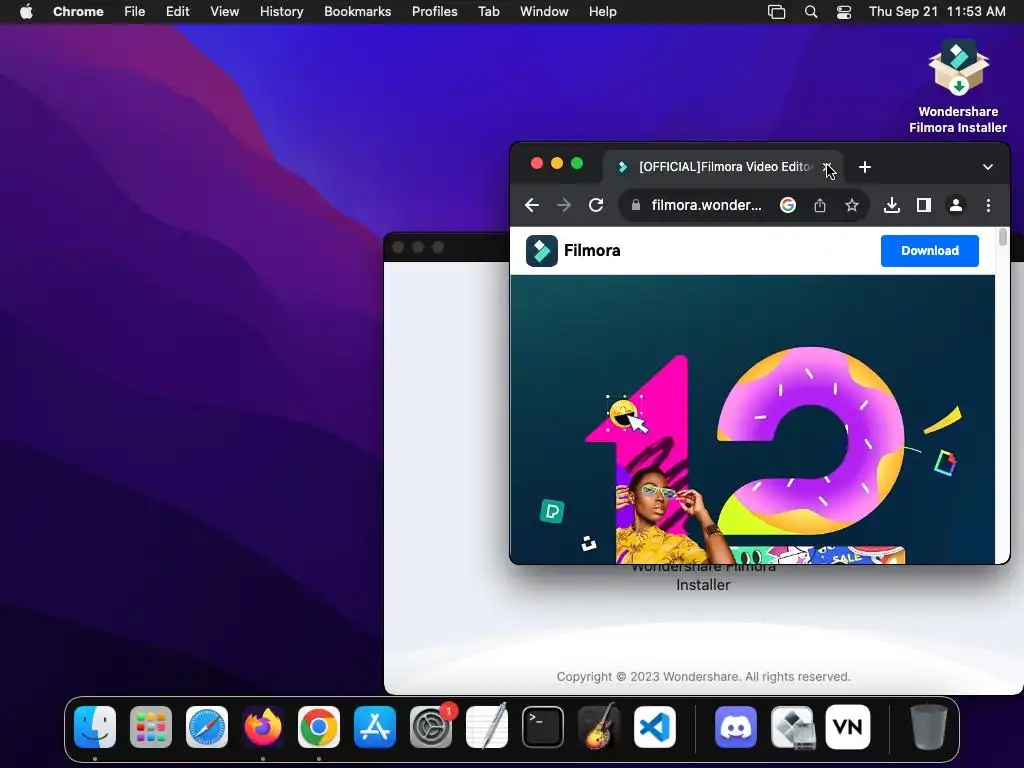Launch VN video editor from Dock
Viewport: 1024px width, 768px height.
tap(848, 727)
